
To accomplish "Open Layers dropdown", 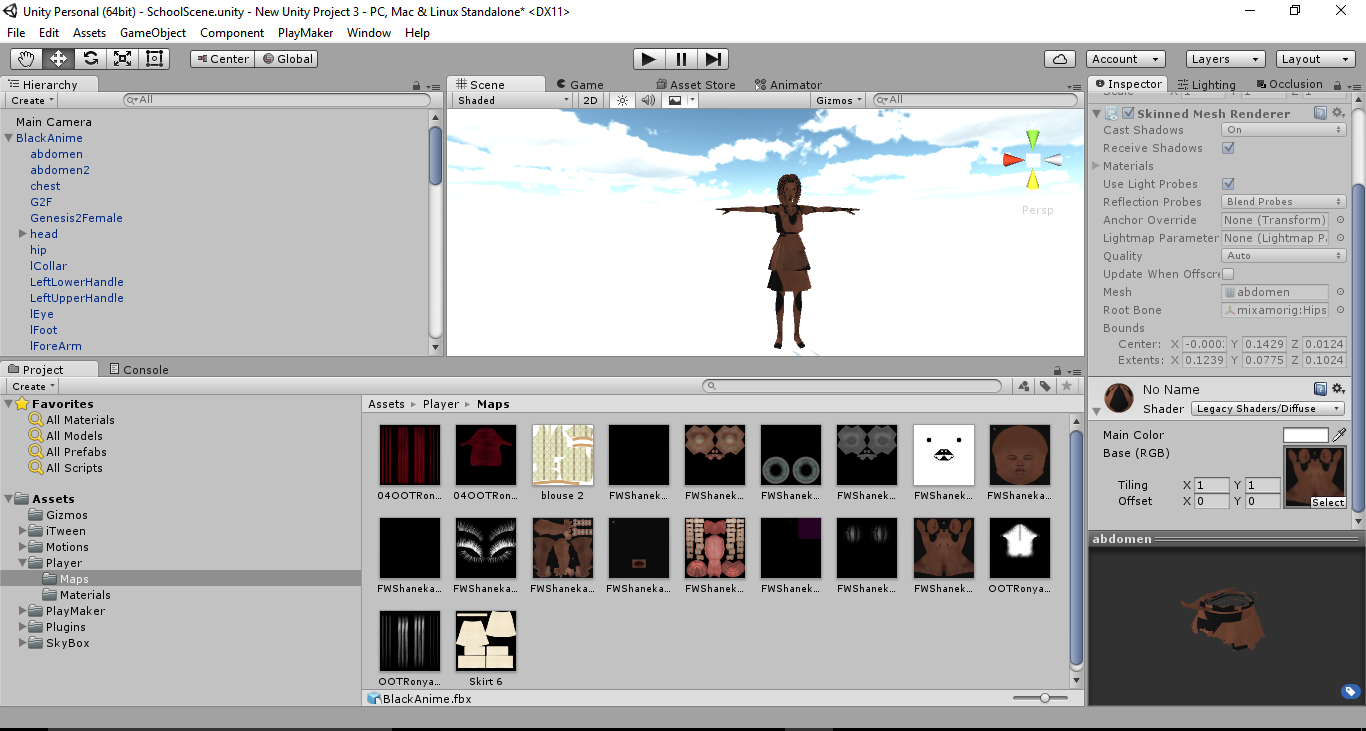I will pyautogui.click(x=1225, y=59).
